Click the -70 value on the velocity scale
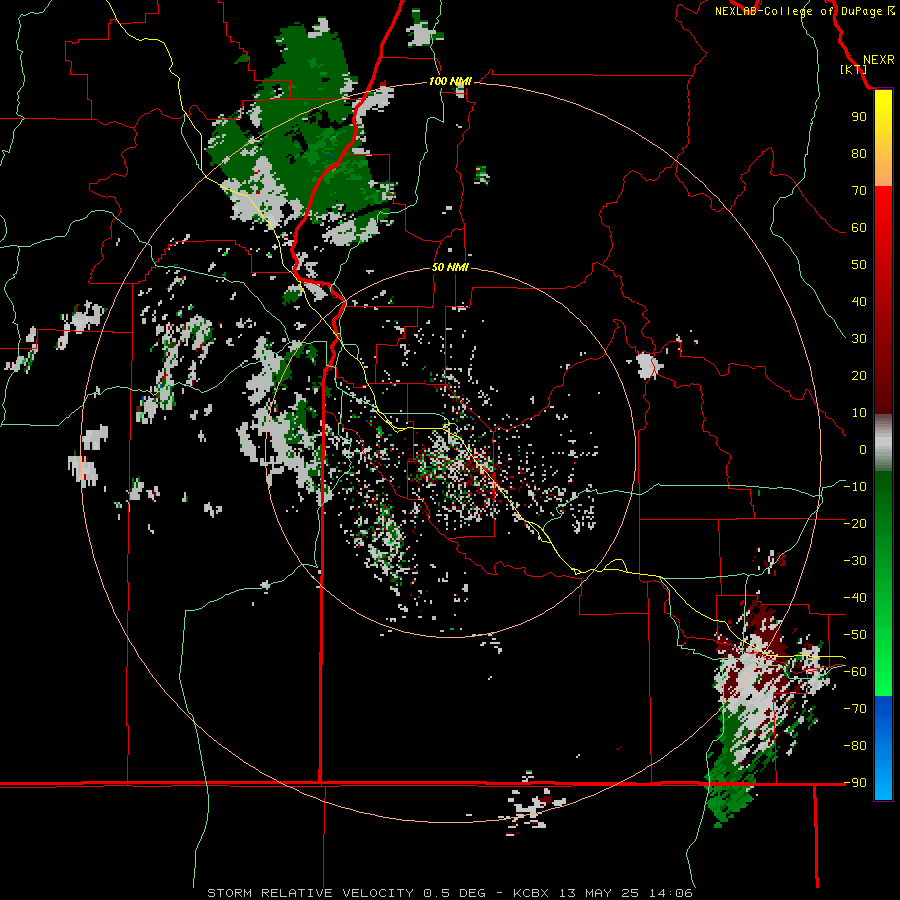Viewport: 900px width, 900px height. [855, 709]
